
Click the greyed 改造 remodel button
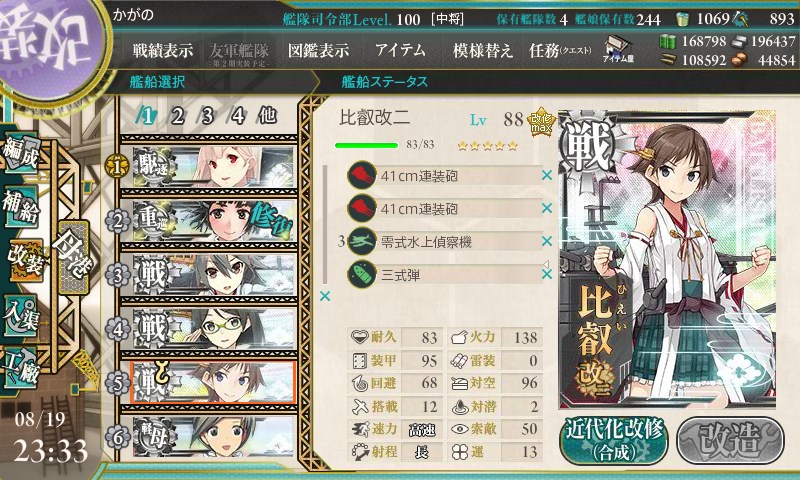[x=730, y=440]
